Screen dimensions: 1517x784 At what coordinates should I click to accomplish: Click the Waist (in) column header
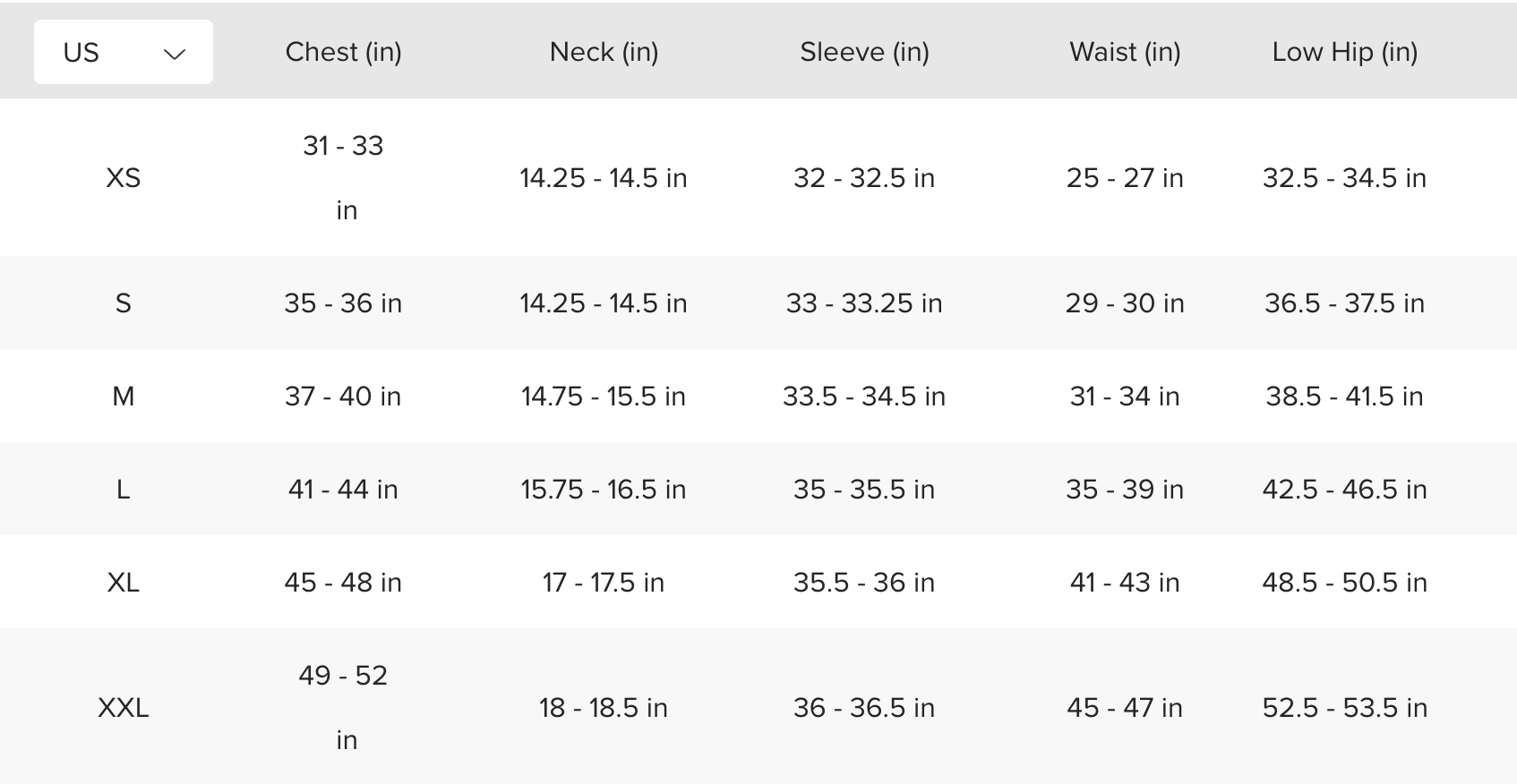point(1125,52)
